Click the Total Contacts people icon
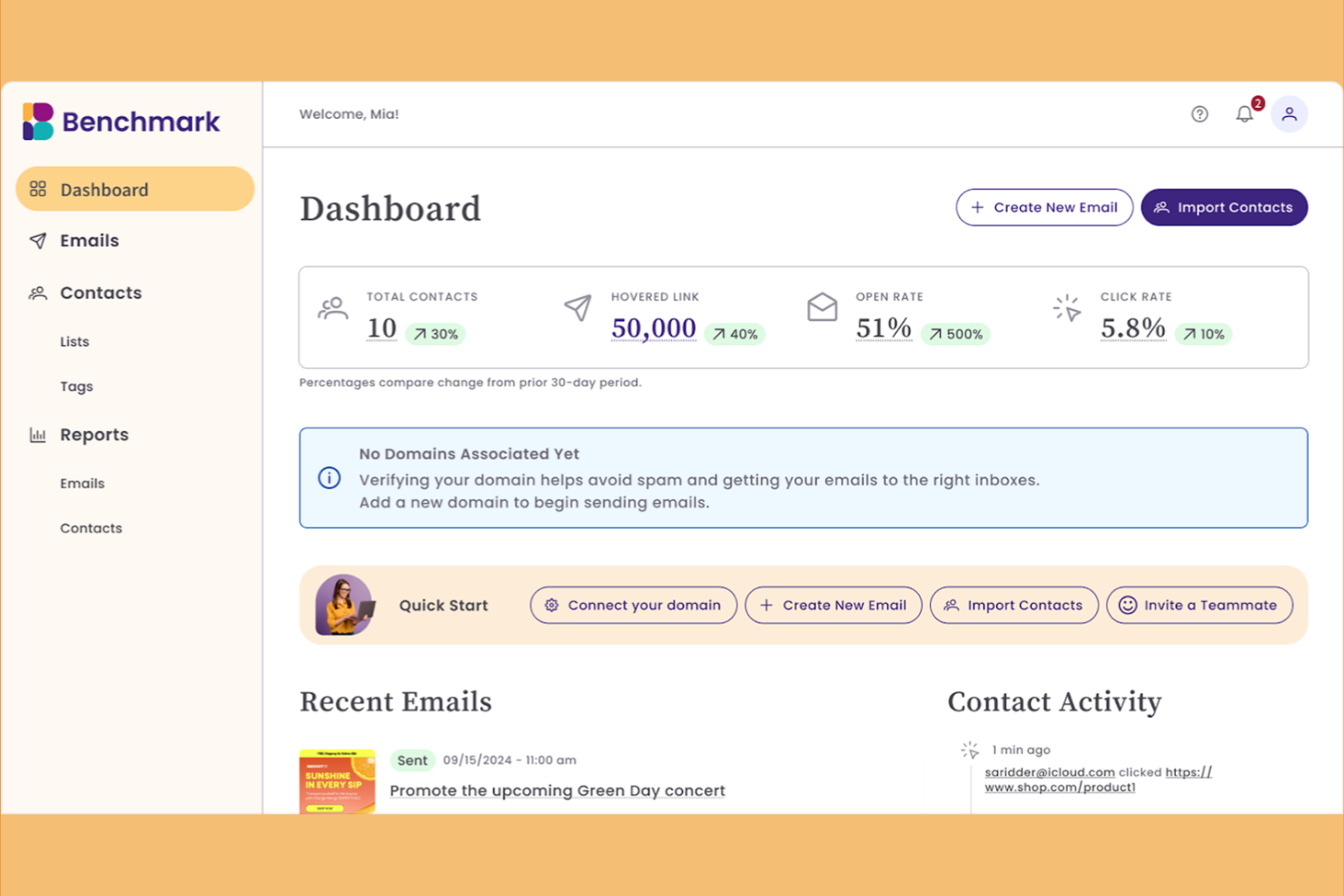Viewport: 1344px width, 896px height. pos(333,309)
